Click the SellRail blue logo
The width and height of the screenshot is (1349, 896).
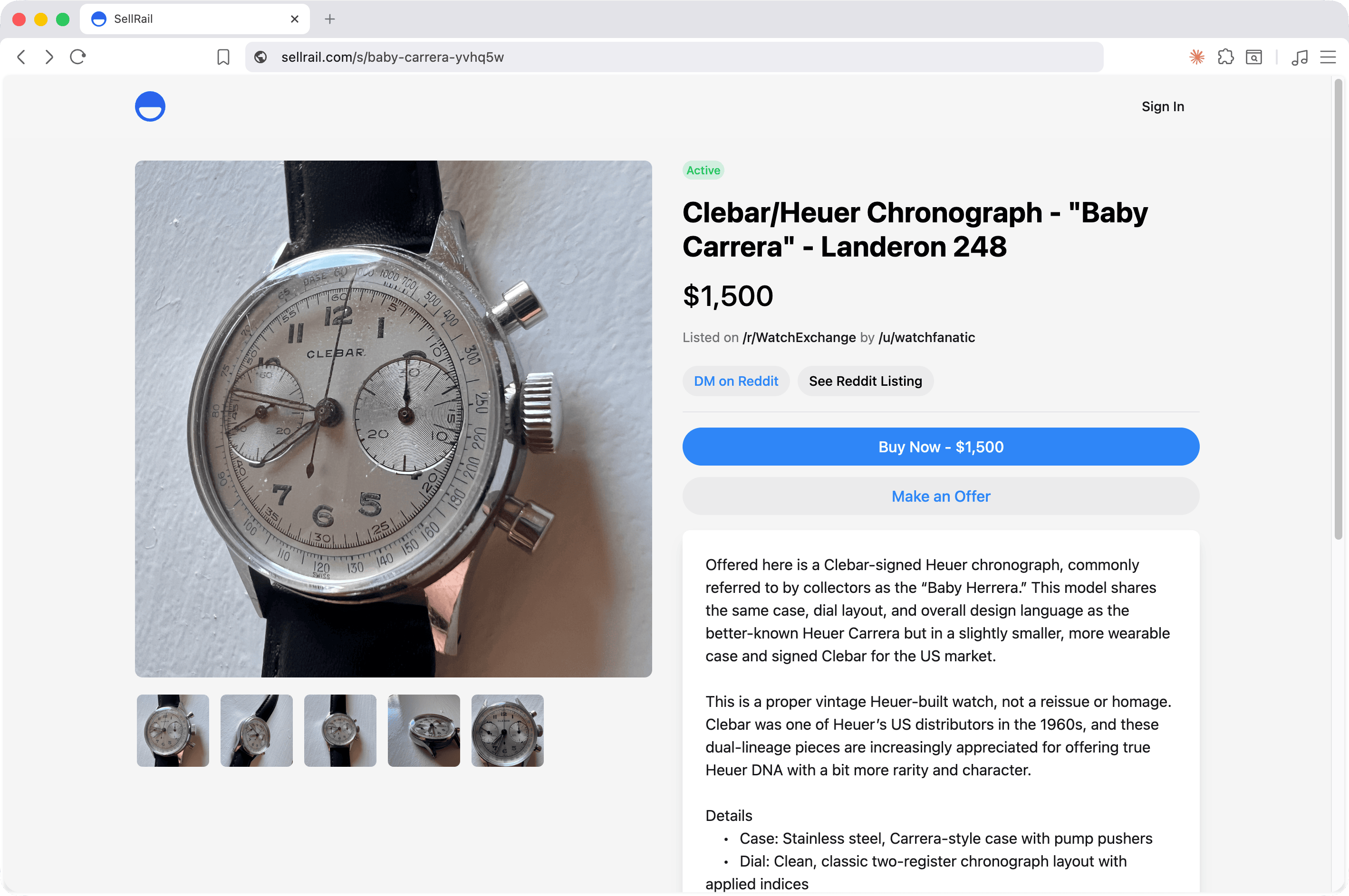point(150,106)
